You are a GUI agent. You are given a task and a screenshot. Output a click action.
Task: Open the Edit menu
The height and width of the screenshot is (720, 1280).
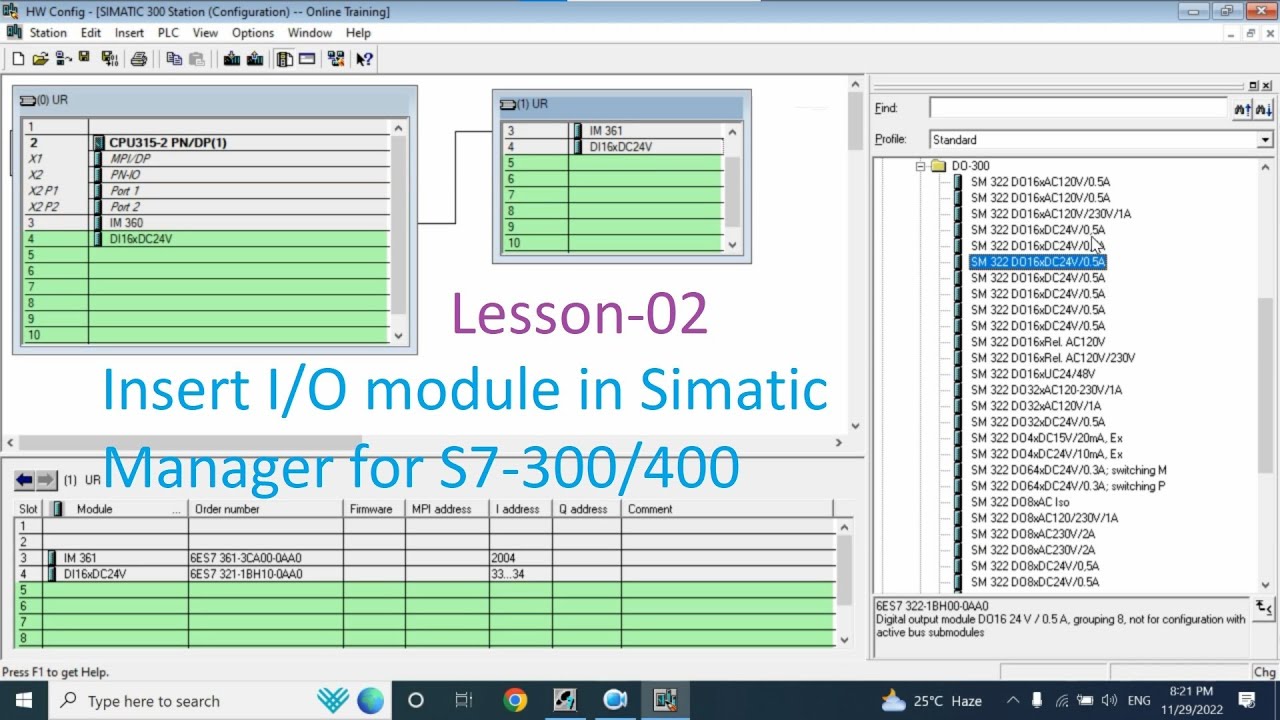click(x=91, y=32)
